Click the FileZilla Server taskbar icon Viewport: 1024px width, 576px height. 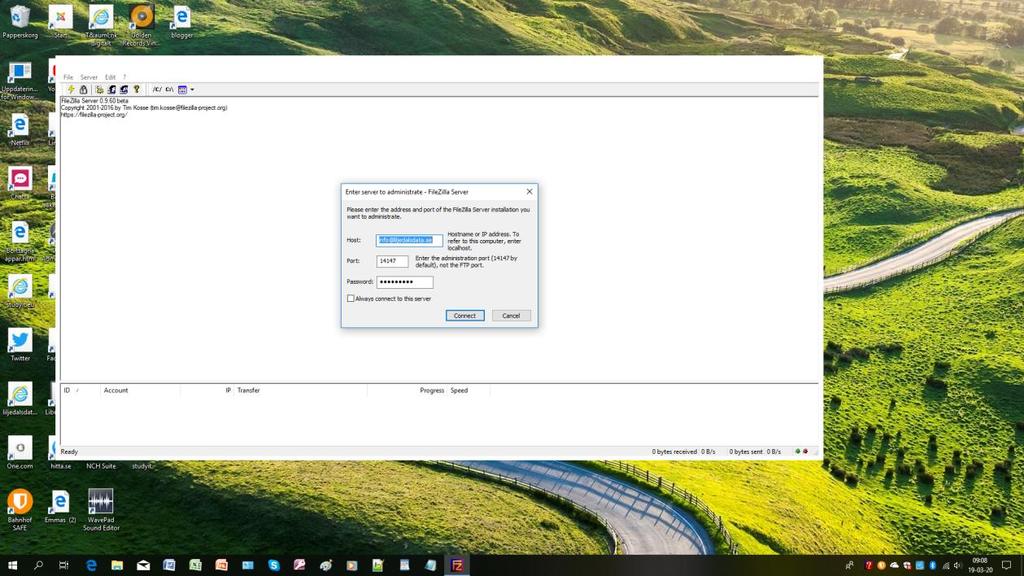click(x=456, y=566)
